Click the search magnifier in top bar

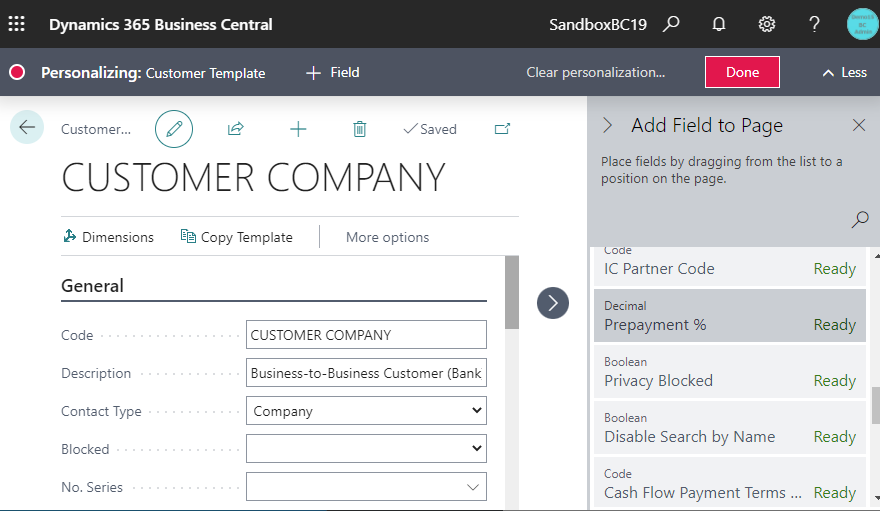coord(671,24)
